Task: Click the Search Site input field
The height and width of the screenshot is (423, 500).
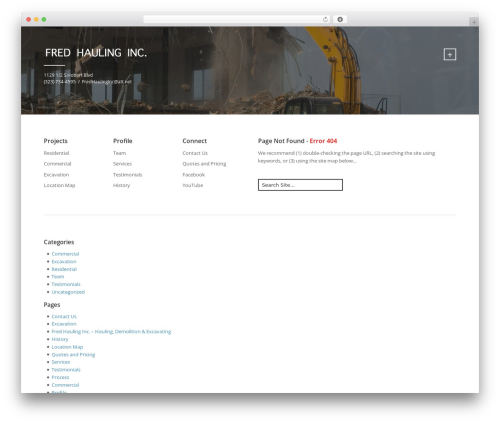Action: [x=300, y=185]
